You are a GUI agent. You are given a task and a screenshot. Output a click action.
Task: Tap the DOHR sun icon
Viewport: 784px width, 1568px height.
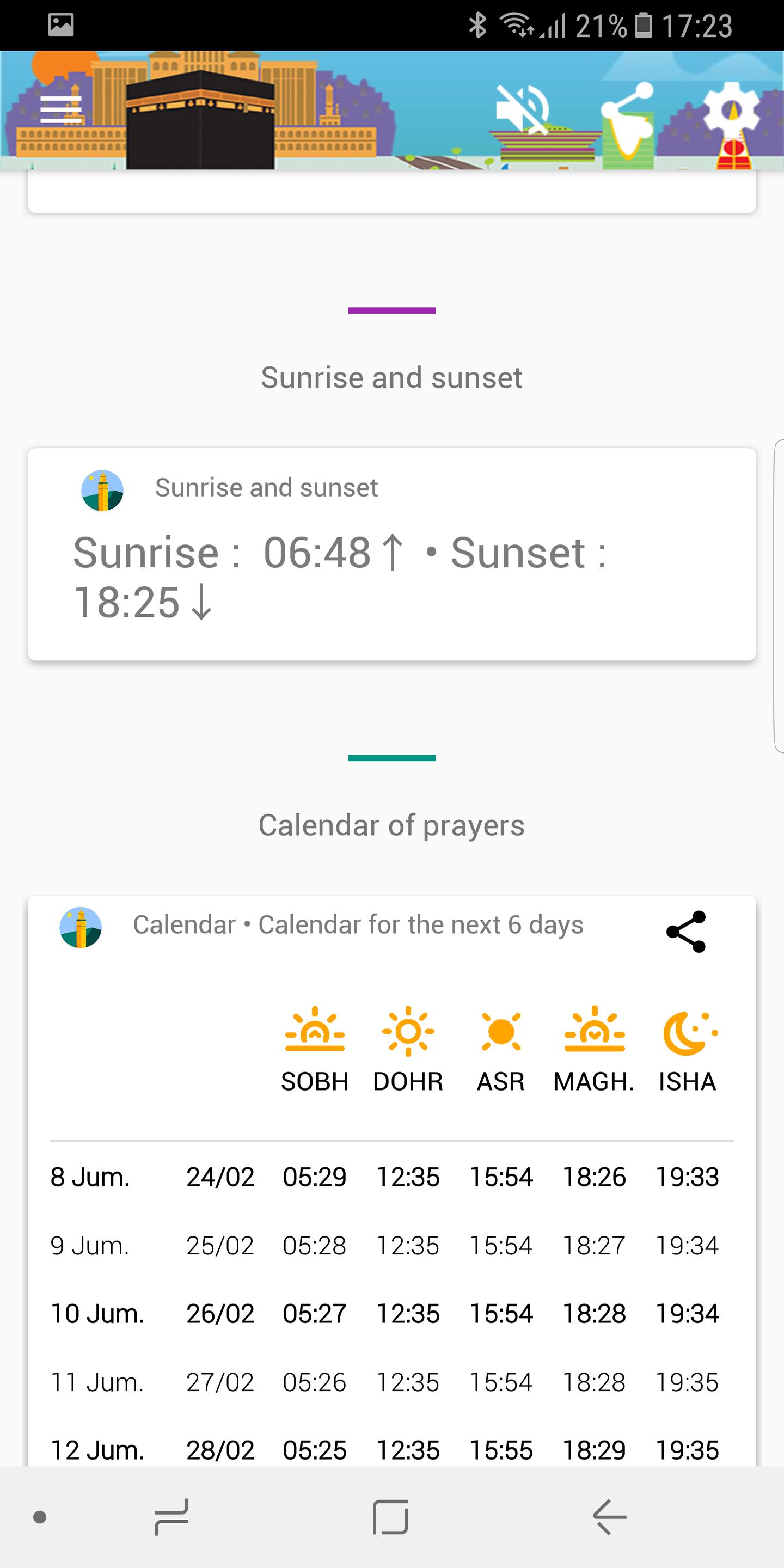pyautogui.click(x=408, y=1031)
